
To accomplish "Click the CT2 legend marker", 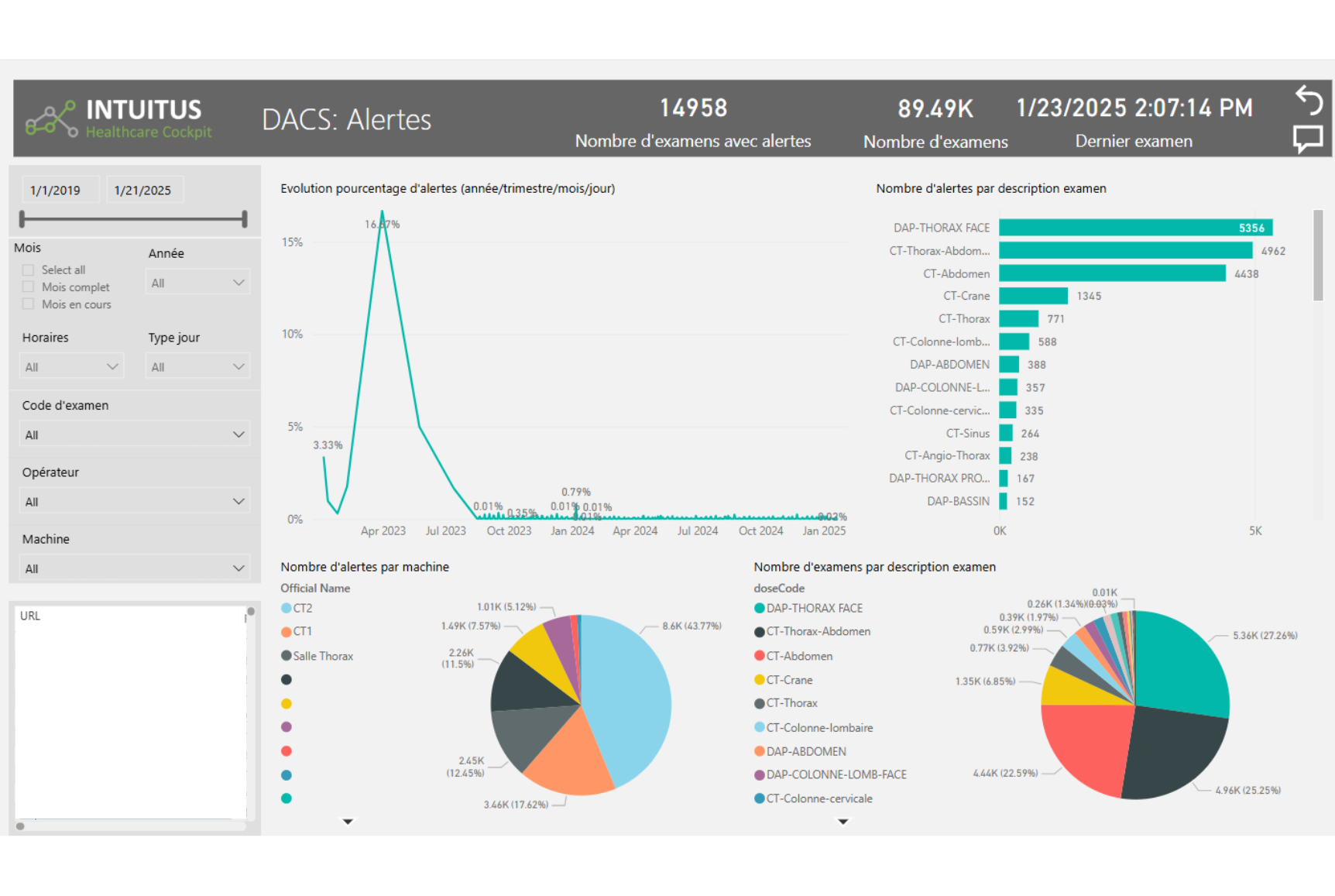I will 287,609.
